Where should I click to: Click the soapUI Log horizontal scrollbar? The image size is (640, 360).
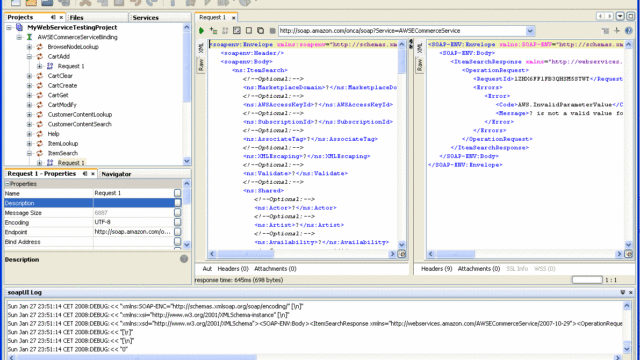pyautogui.click(x=314, y=358)
